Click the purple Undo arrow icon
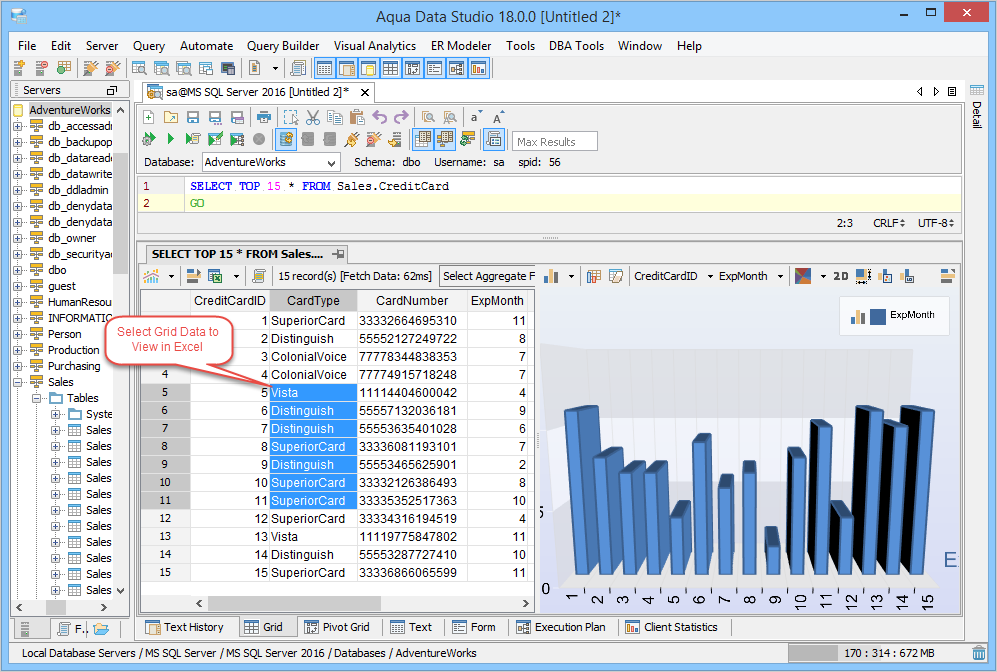997x672 pixels. pos(379,117)
